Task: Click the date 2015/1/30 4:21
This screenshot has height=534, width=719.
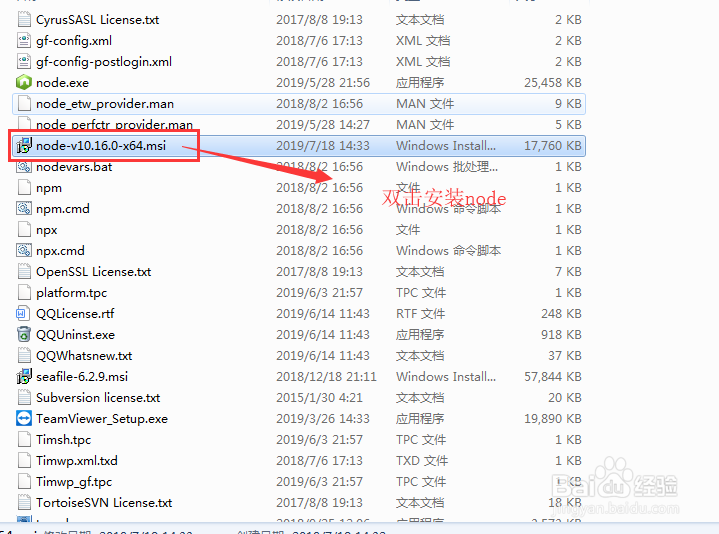Action: click(319, 398)
